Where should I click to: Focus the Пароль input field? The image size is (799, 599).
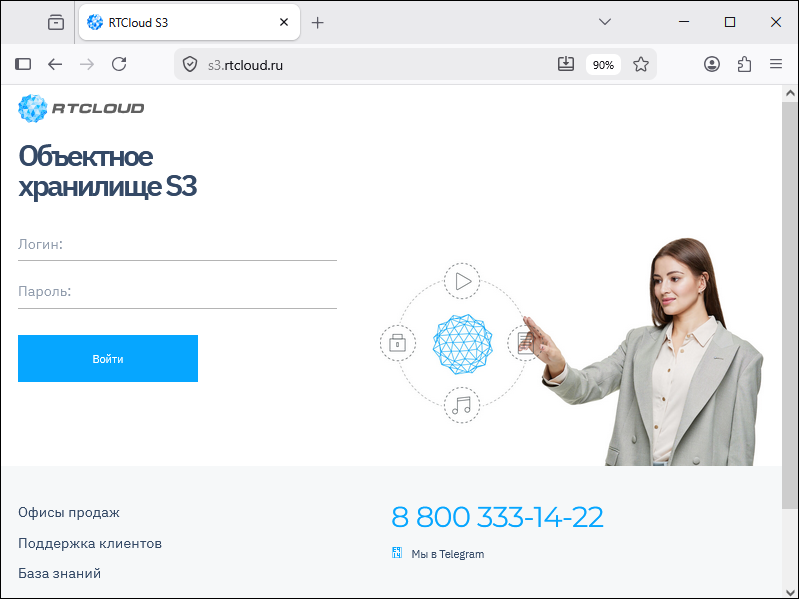[177, 292]
